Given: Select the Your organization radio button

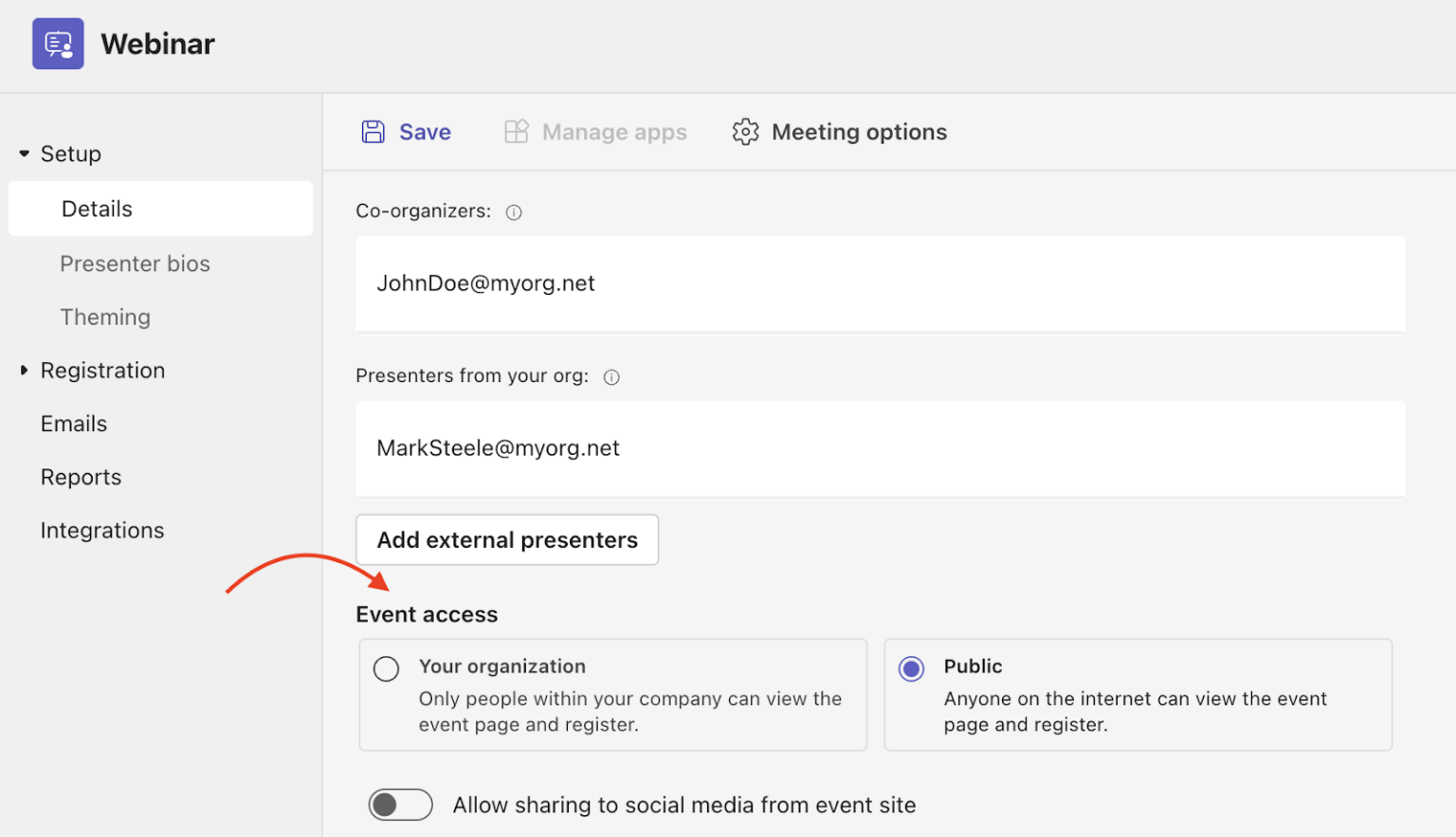Looking at the screenshot, I should click(387, 668).
